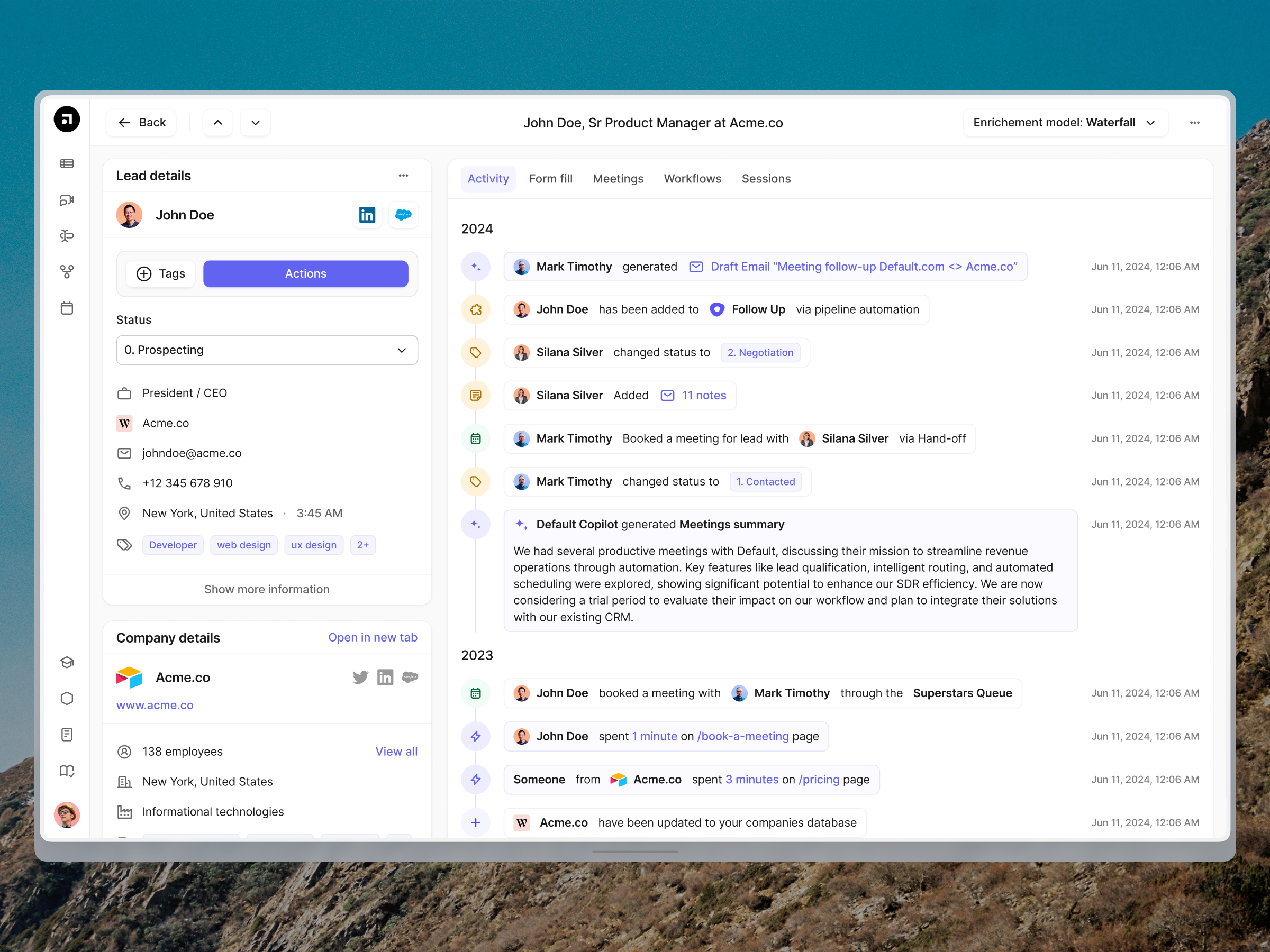Click the academy graduation cap icon in the sidebar

[x=67, y=662]
